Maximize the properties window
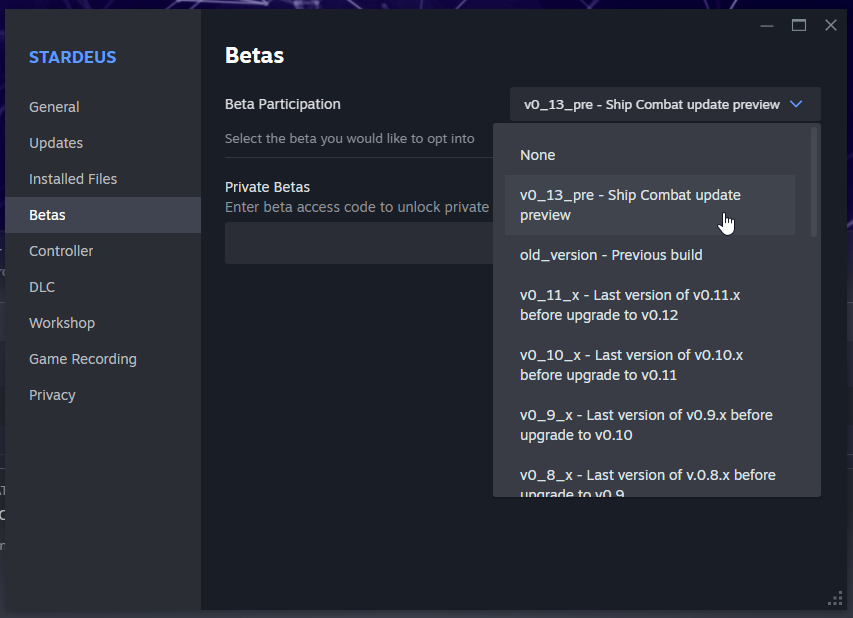 pyautogui.click(x=799, y=26)
